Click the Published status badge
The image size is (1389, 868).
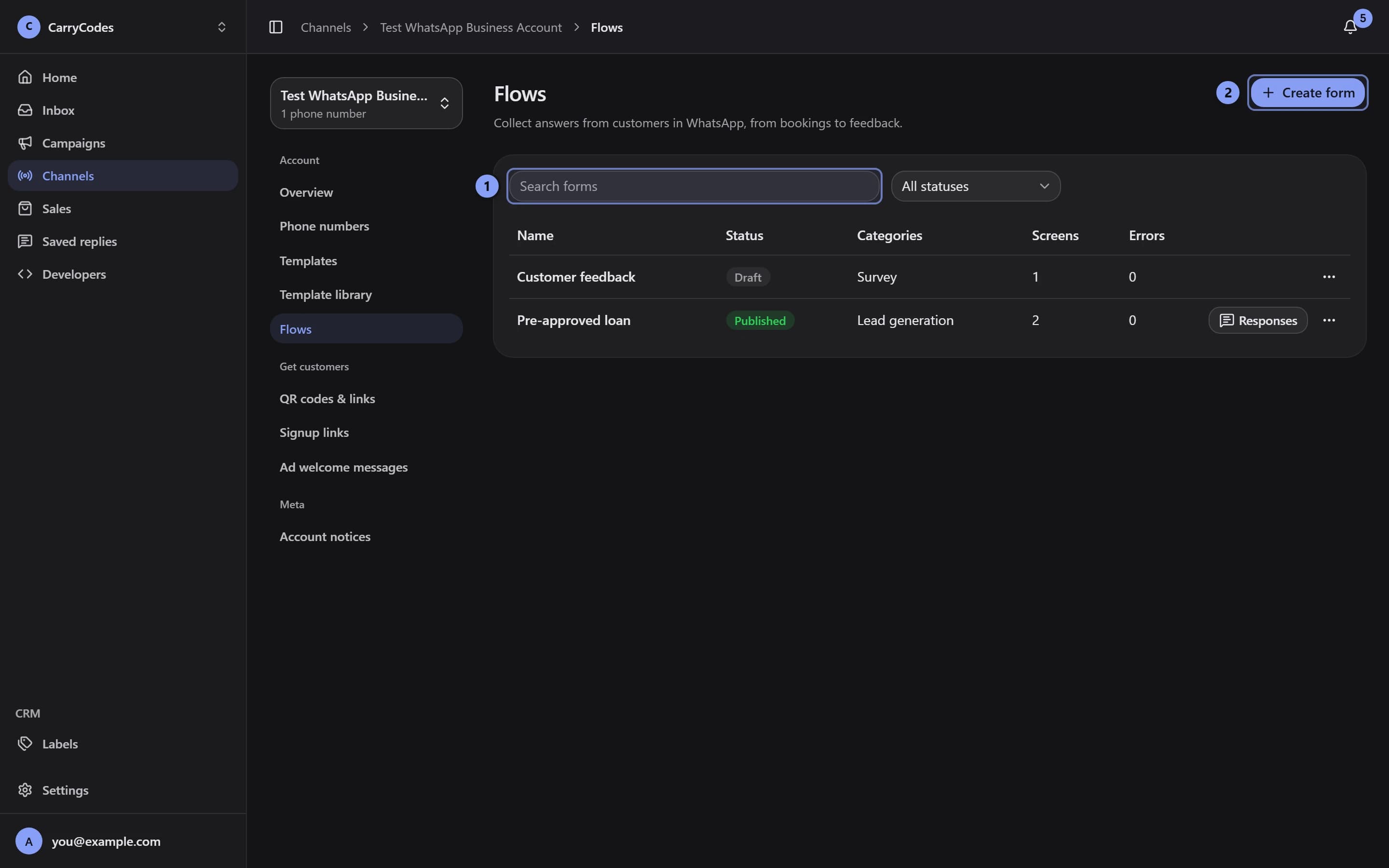pyautogui.click(x=760, y=320)
